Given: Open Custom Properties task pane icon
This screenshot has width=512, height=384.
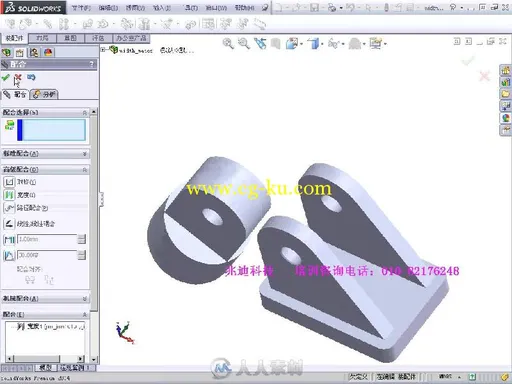Looking at the screenshot, I should pos(506,130).
